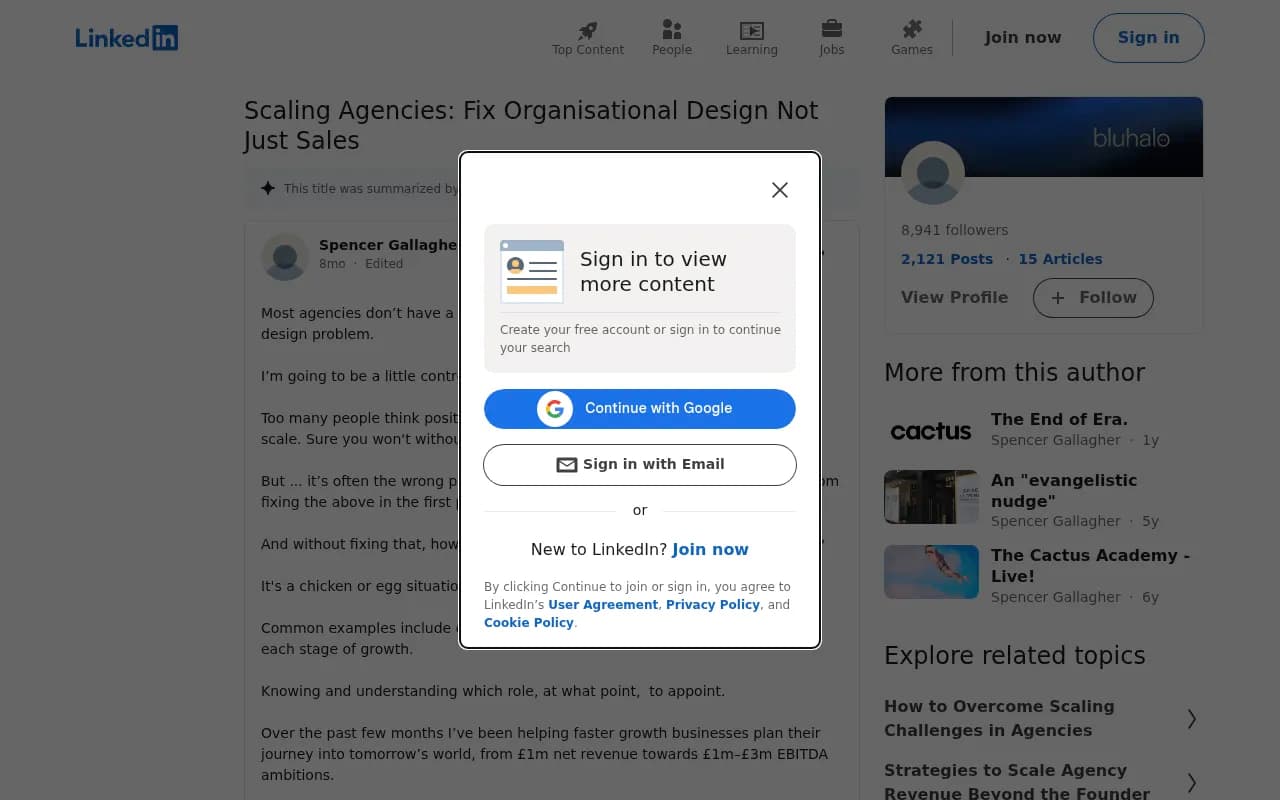
Task: Open the Privacy Policy link
Action: 713,605
